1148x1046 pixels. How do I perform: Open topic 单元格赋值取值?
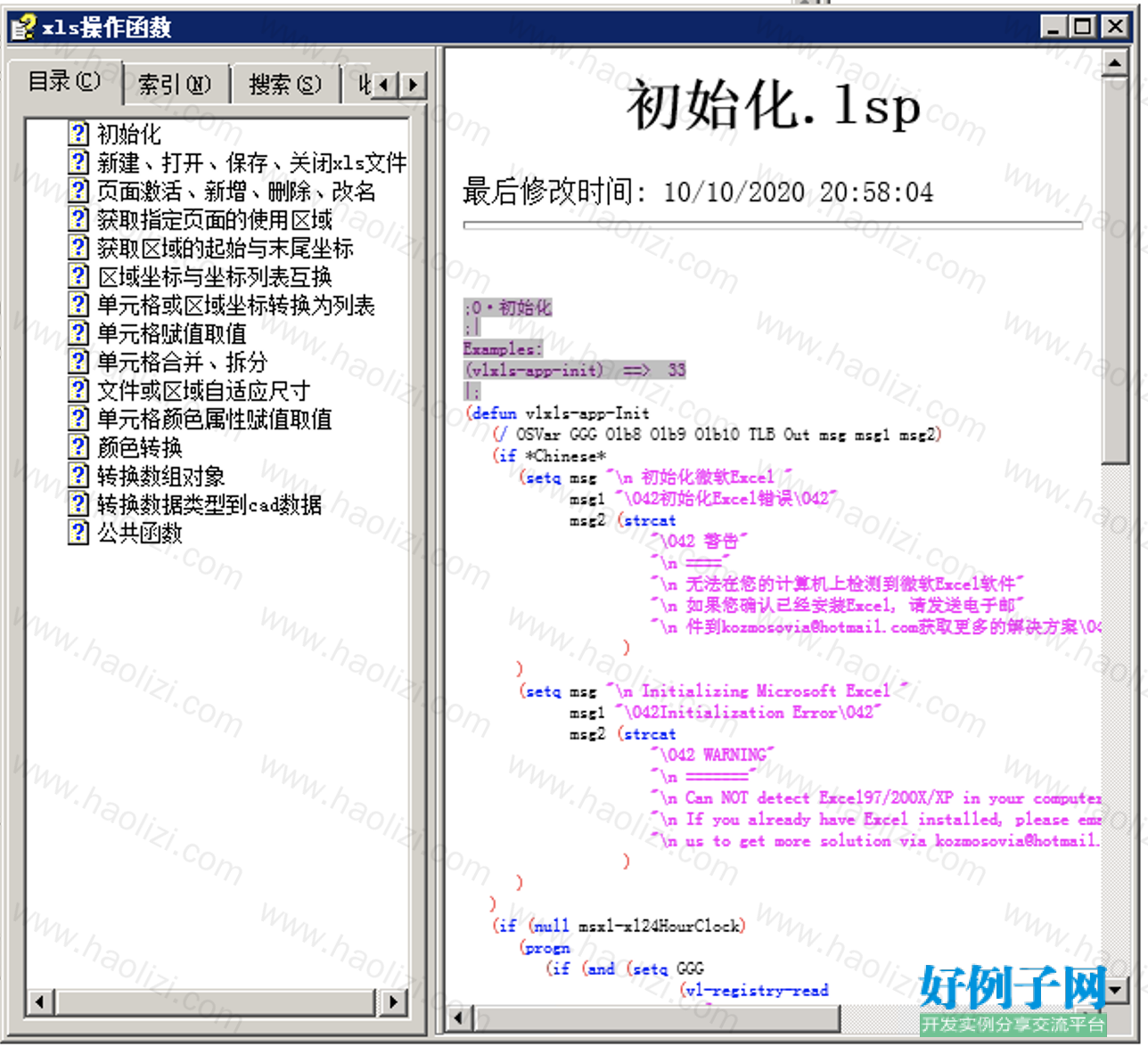coord(172,334)
